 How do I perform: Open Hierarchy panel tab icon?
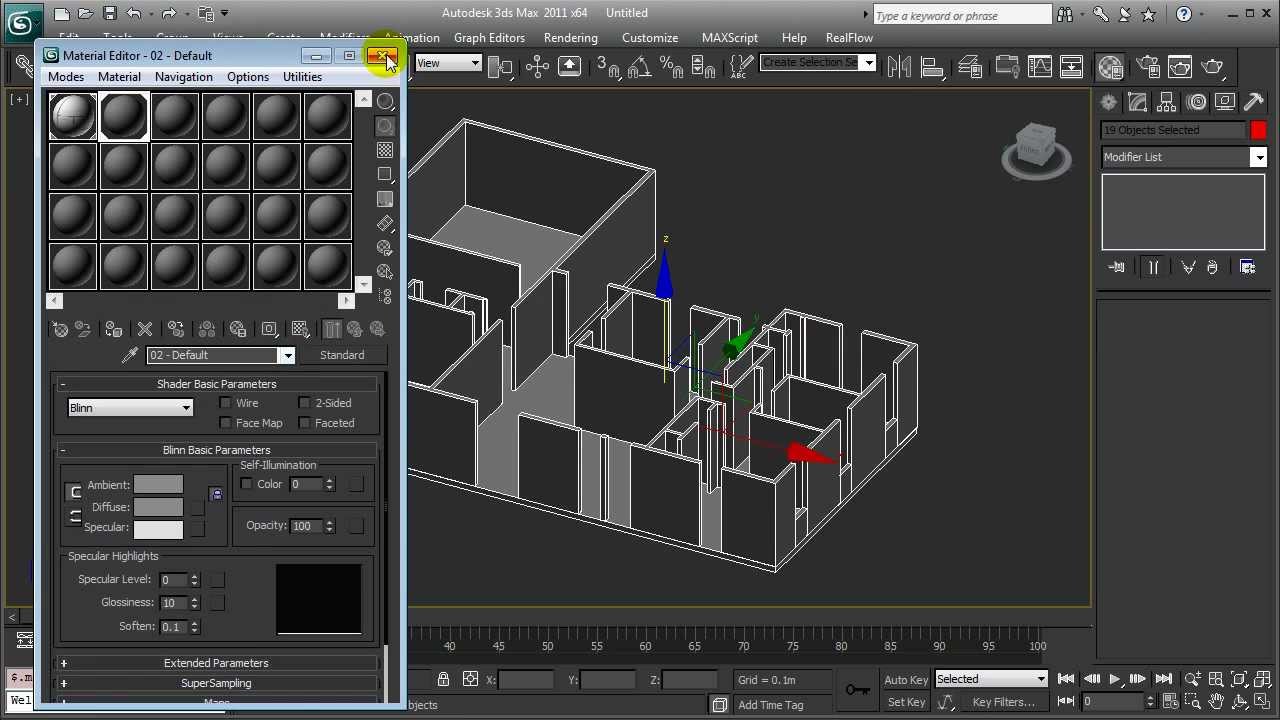click(x=1166, y=102)
